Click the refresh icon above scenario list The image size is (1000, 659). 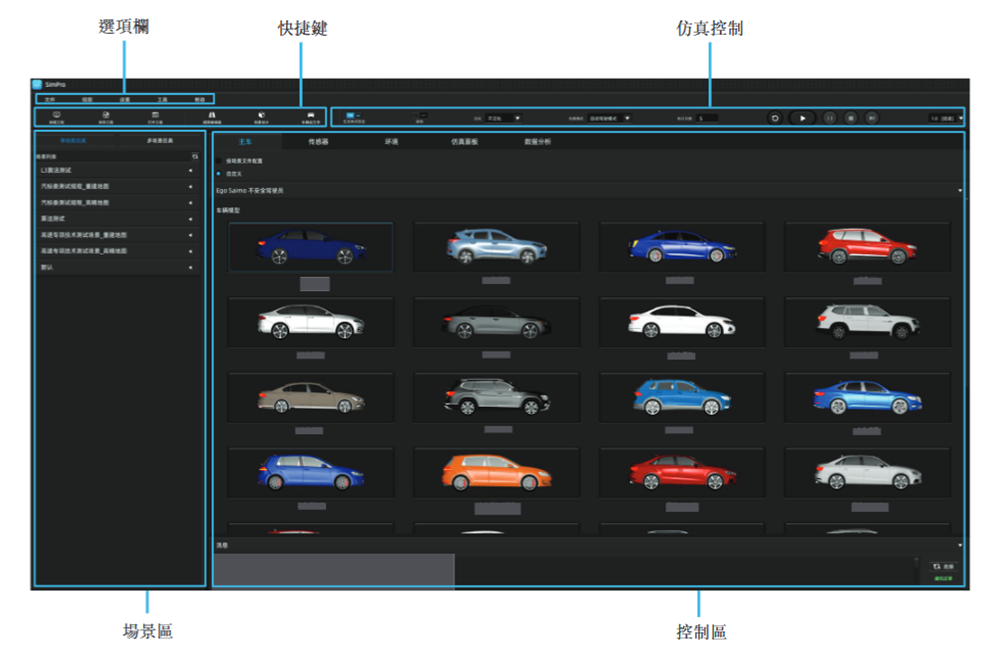[x=195, y=157]
